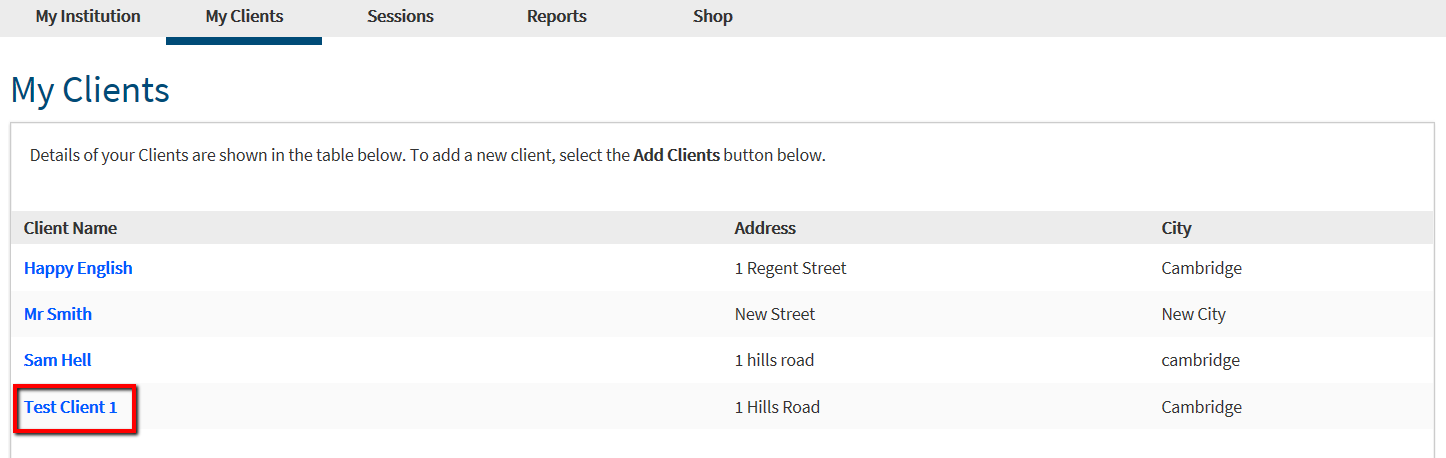Viewport: 1446px width, 458px height.
Task: Select the New Street address cell
Action: [775, 314]
